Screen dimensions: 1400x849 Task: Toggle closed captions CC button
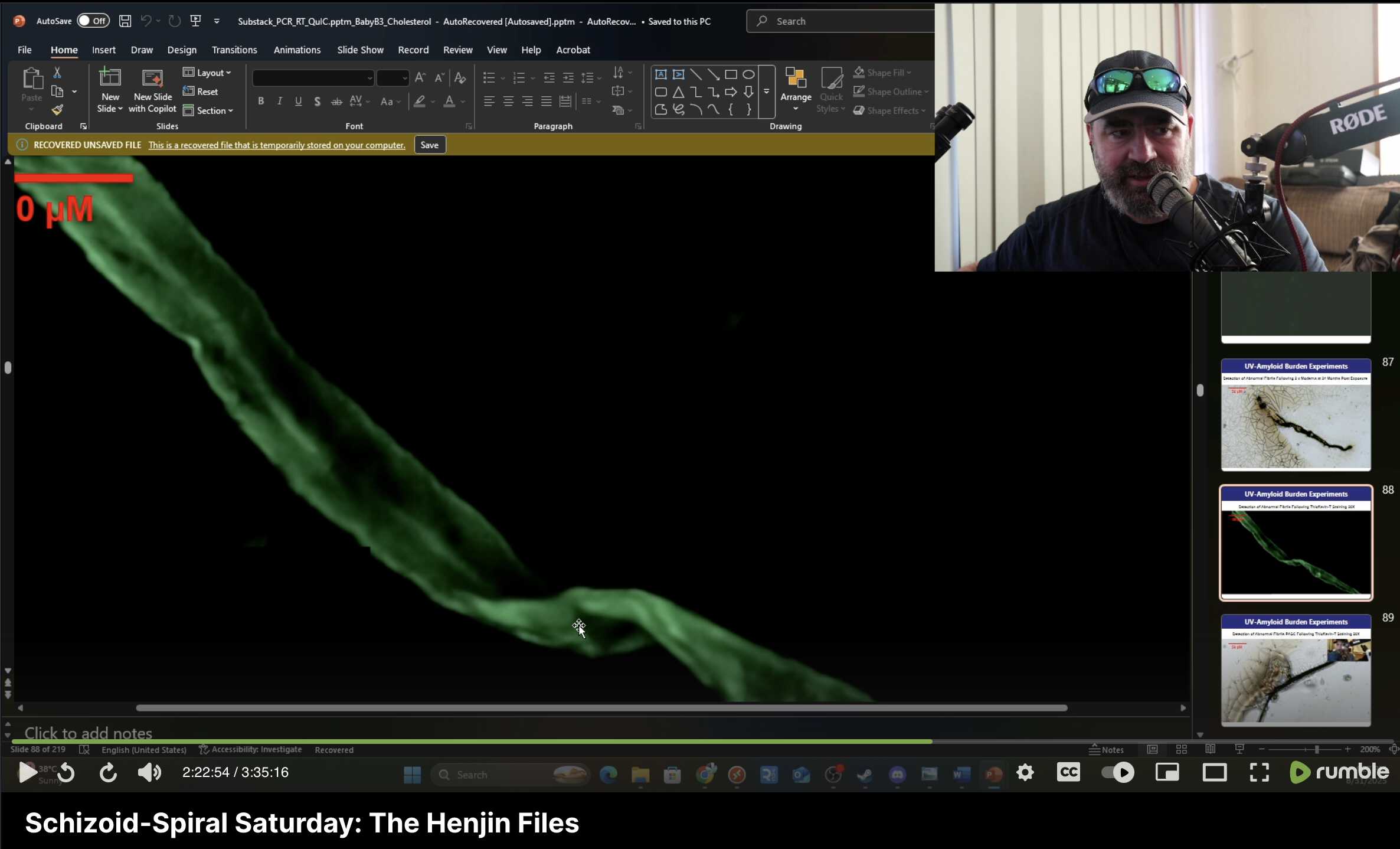(1069, 772)
